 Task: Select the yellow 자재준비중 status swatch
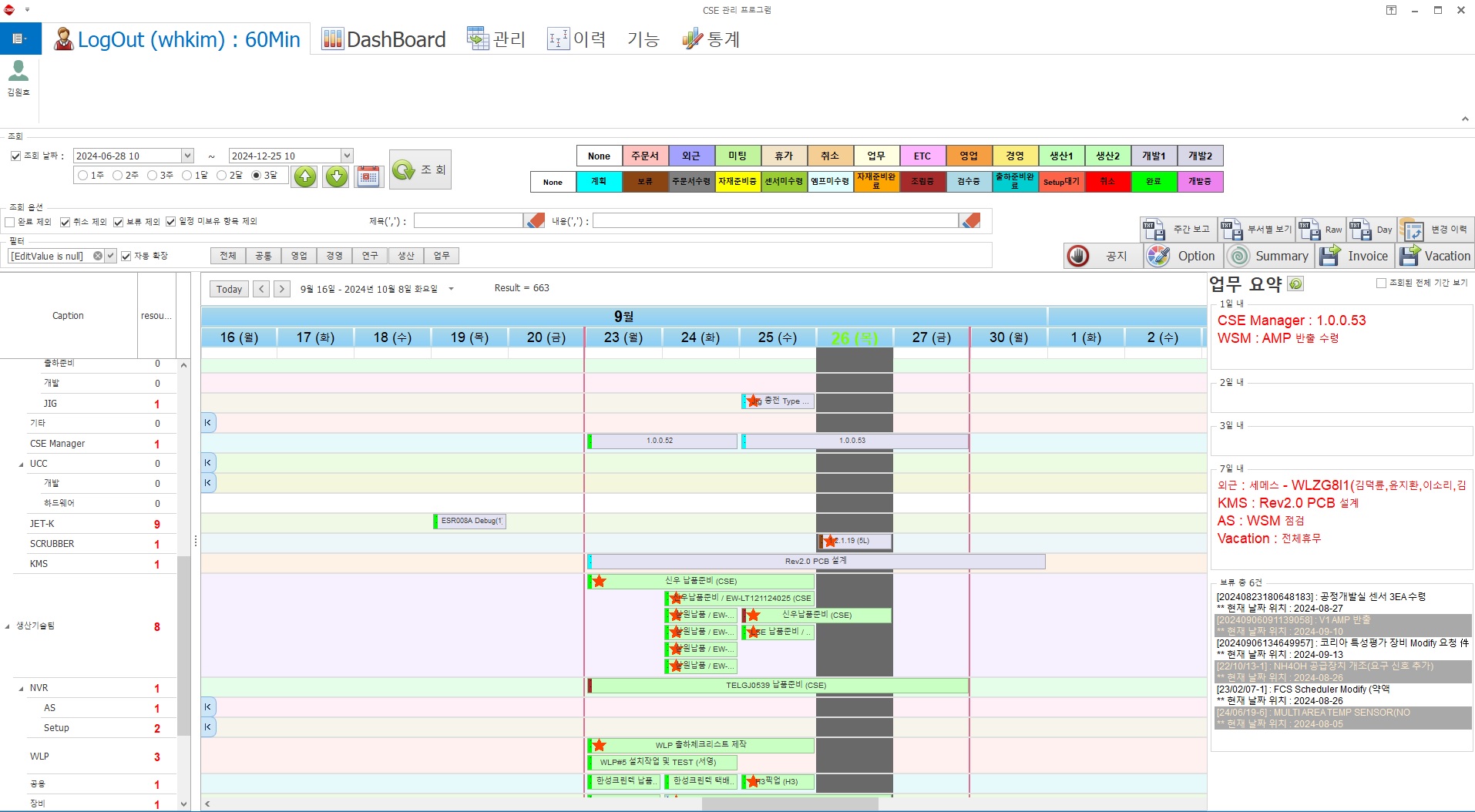[737, 182]
